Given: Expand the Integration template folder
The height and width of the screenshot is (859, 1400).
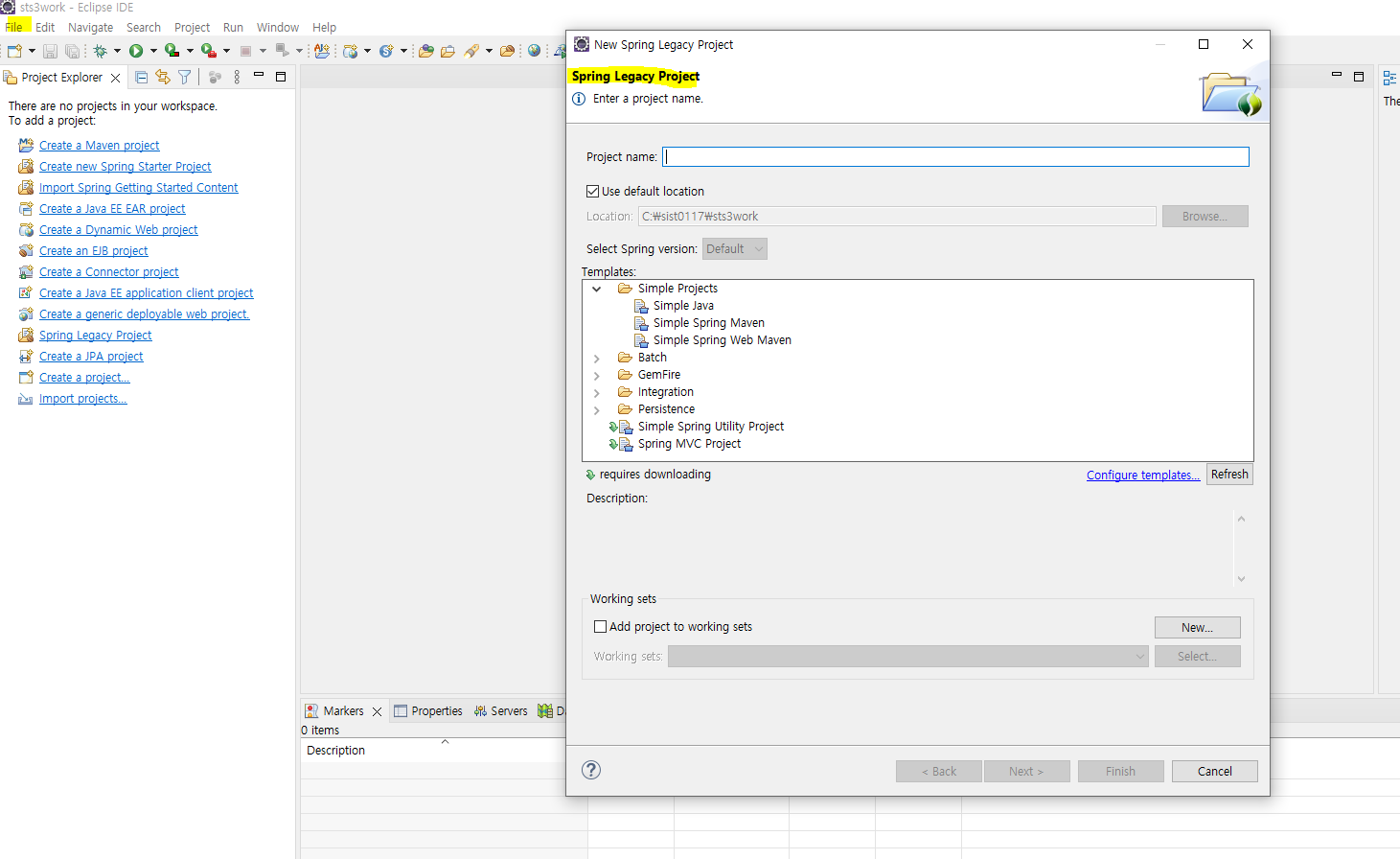Looking at the screenshot, I should coord(597,393).
